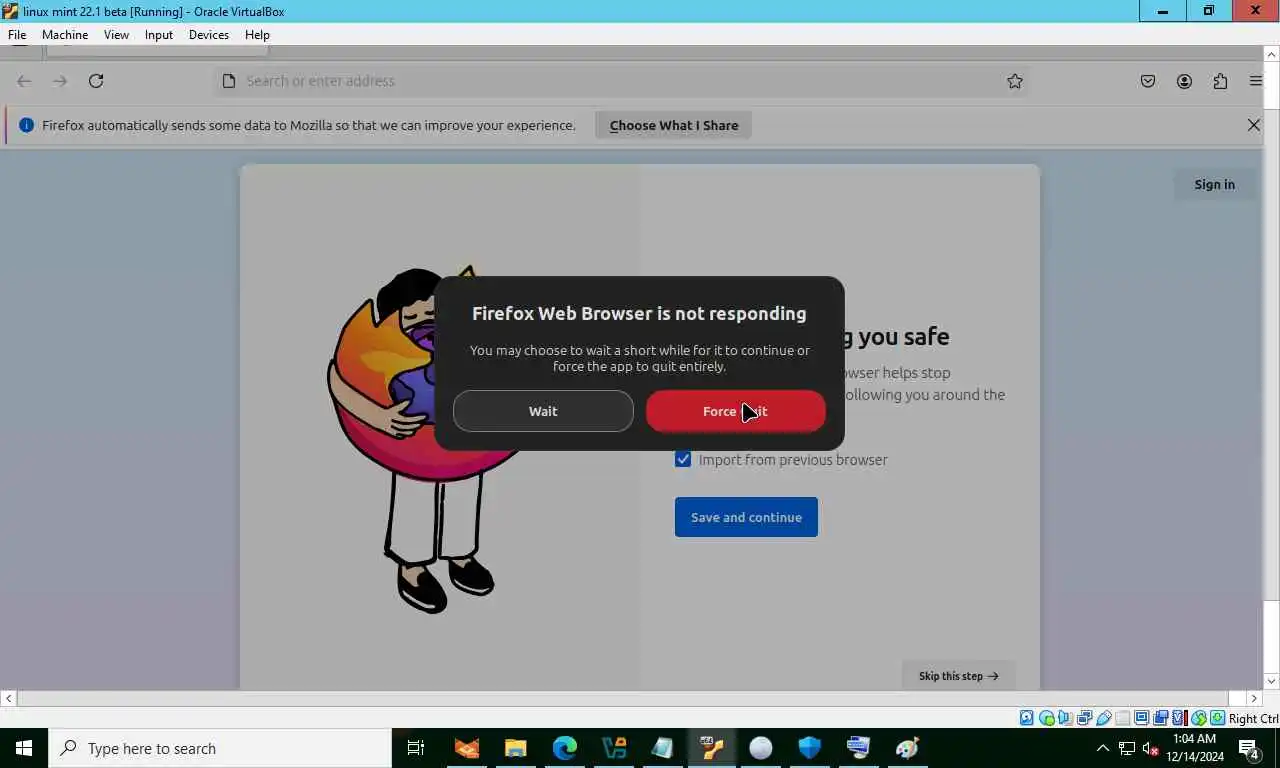Click VirtualBox USB status icon
Viewport: 1280px width, 768px height.
[x=1104, y=718]
